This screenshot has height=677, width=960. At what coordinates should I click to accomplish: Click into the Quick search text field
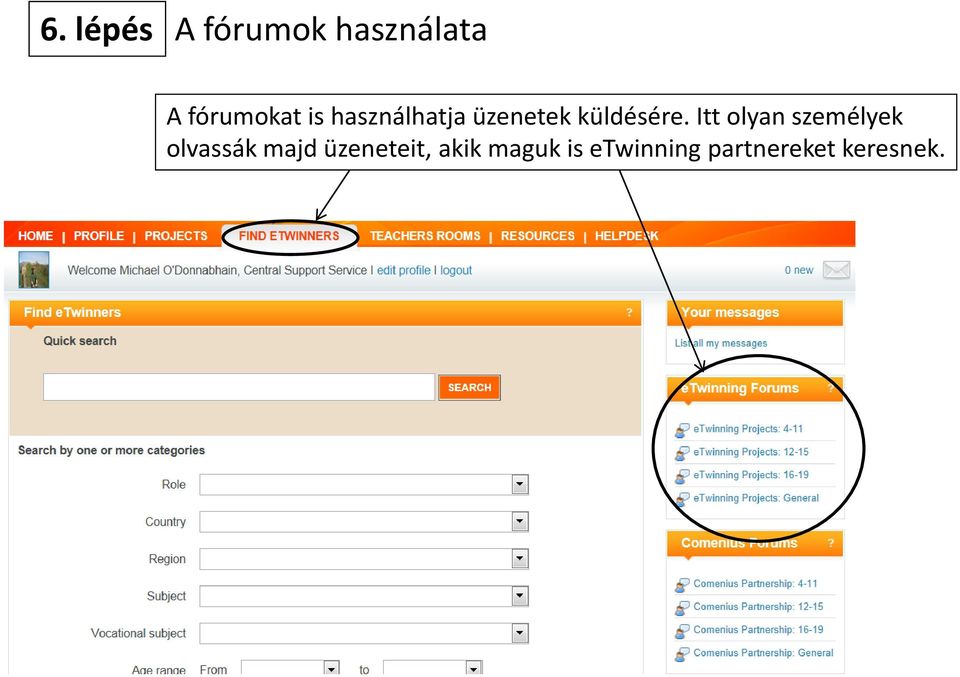(239, 387)
